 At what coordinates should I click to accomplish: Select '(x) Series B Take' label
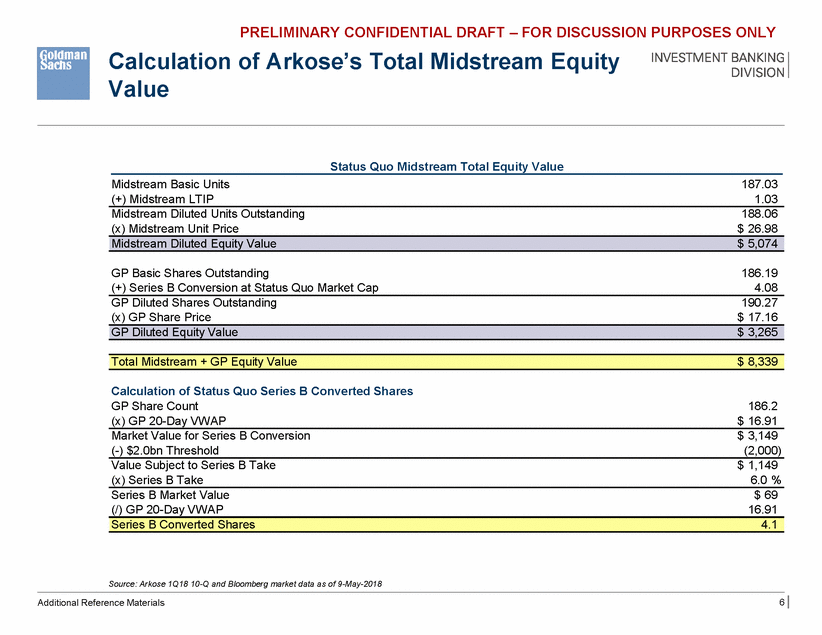coord(157,480)
